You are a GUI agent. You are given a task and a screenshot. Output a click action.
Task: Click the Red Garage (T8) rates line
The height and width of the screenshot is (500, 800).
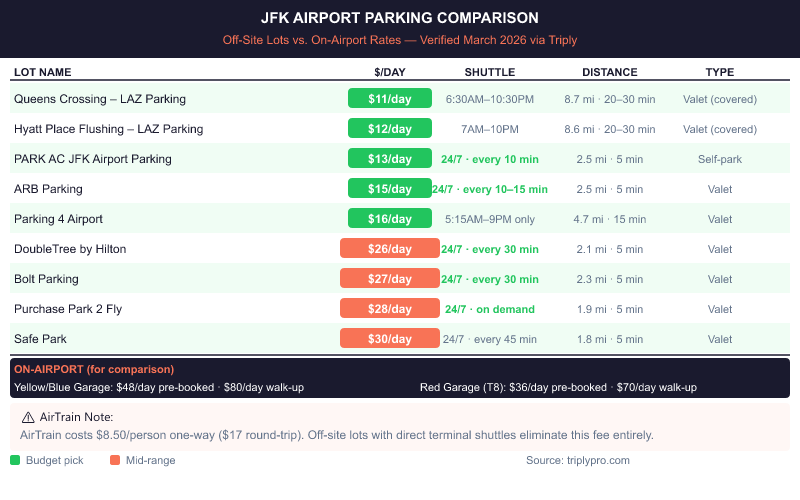(558, 387)
